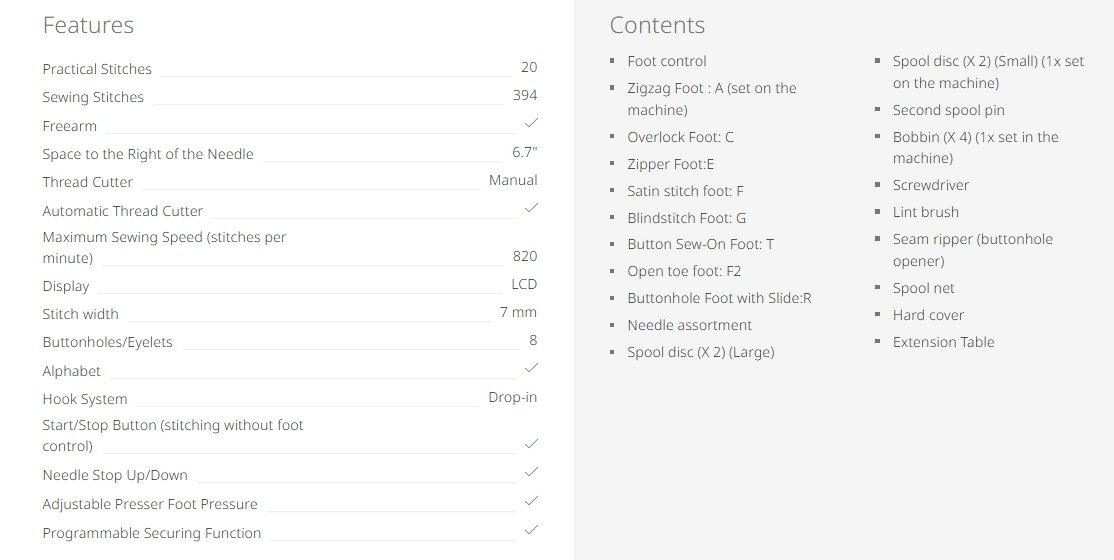Select the Practical Stitches value 20

tap(529, 68)
